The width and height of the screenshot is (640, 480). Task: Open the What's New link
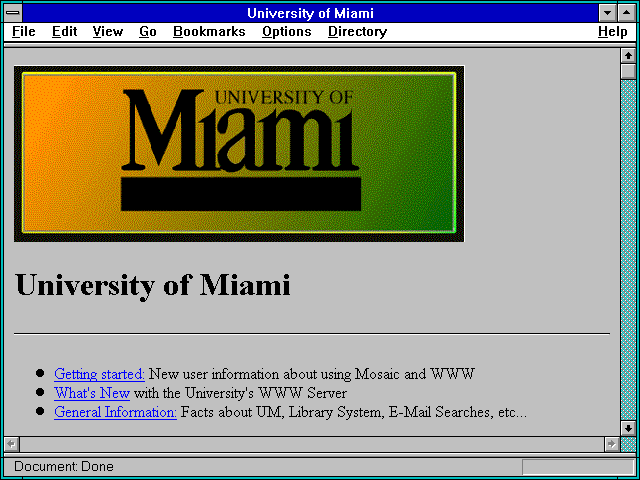pos(92,393)
